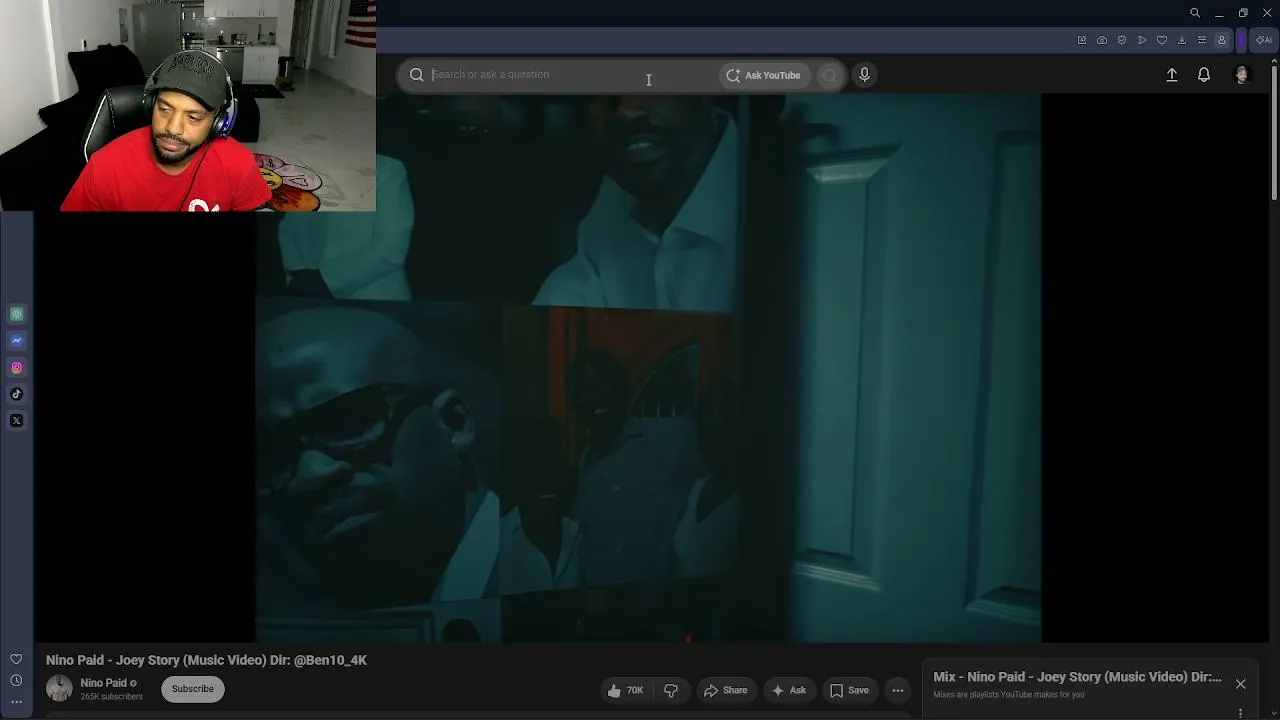1280x720 pixels.
Task: Open the Nino Paid channel name link
Action: [104, 683]
